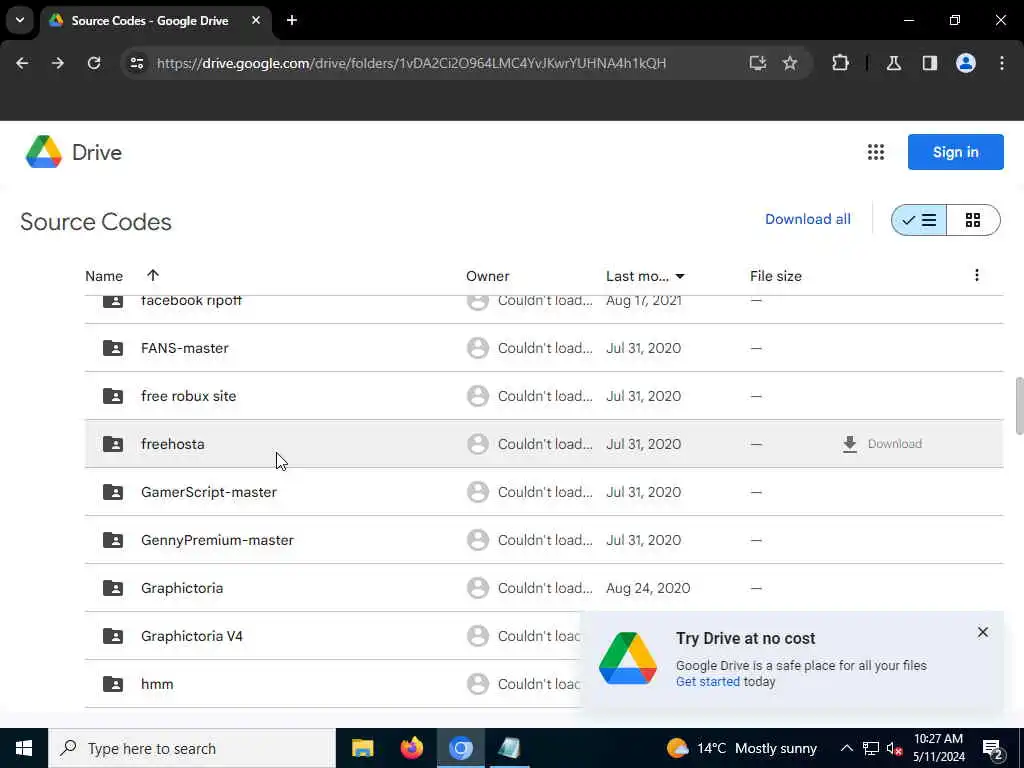Switch to grid layout view

[973, 220]
